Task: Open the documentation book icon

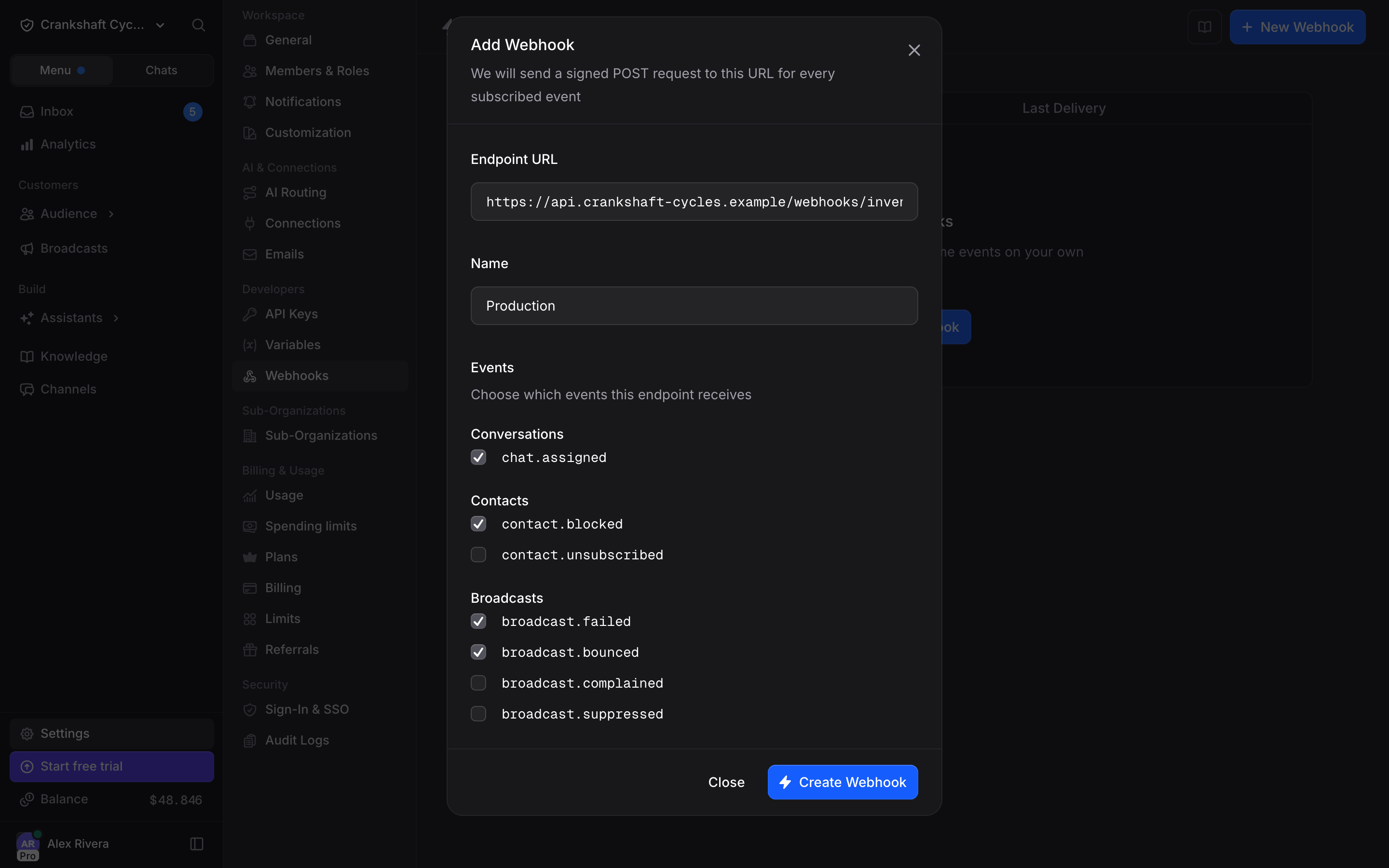Action: pyautogui.click(x=1204, y=27)
